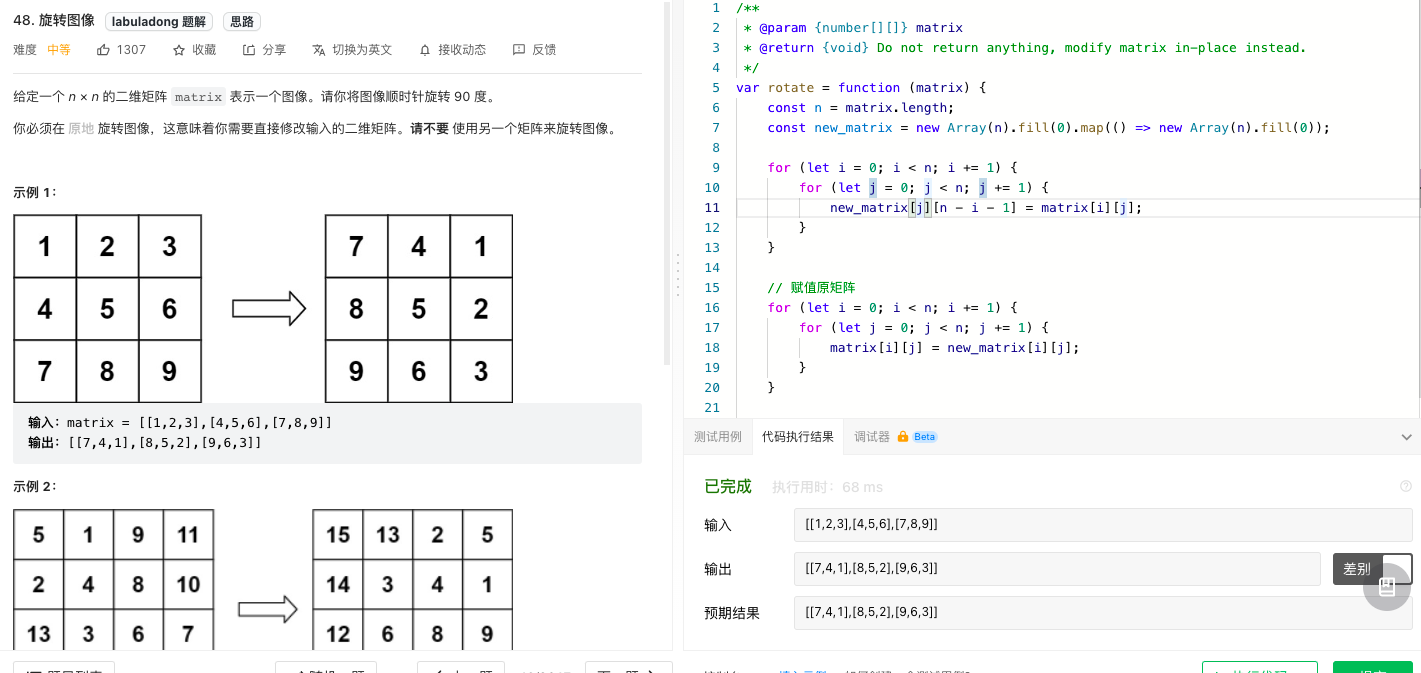Click the code line 'const n = matrix.length;'

861,107
